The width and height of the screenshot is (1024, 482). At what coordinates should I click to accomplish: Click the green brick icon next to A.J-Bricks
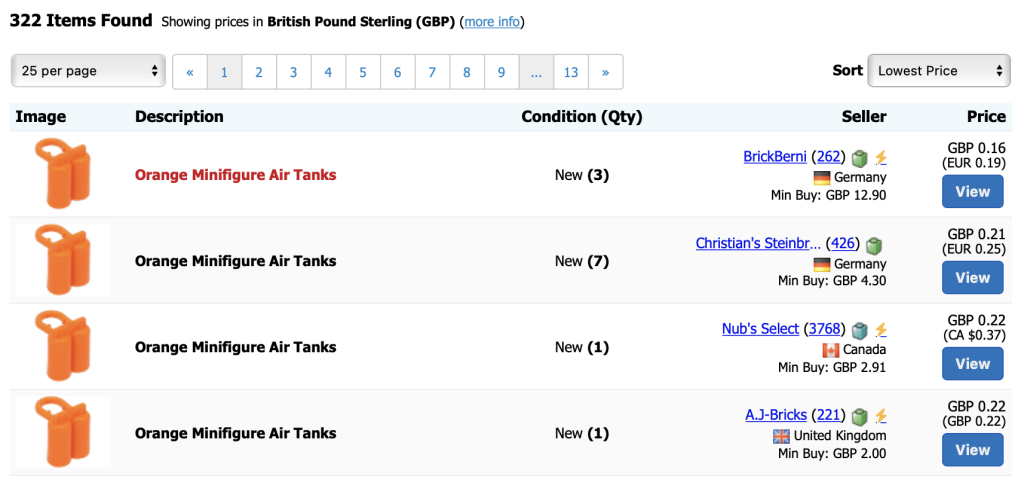[x=861, y=416]
